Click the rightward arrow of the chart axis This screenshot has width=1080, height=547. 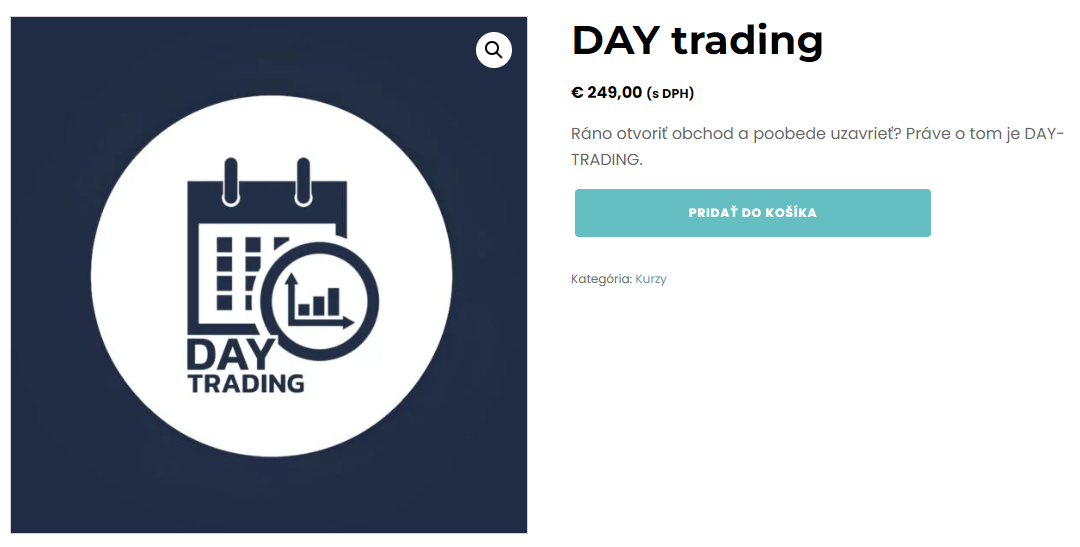click(x=348, y=322)
